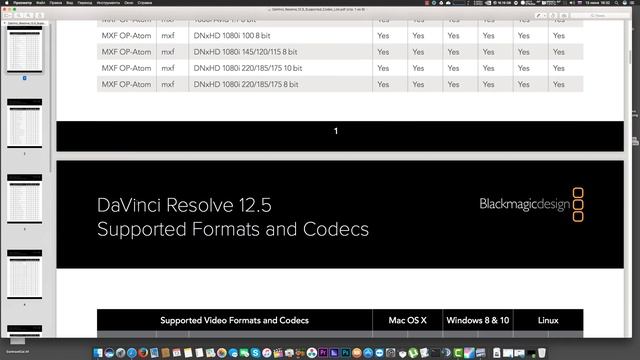This screenshot has width=640, height=360.
Task: Click the zoom out magnifier button
Action: (x=19, y=16)
